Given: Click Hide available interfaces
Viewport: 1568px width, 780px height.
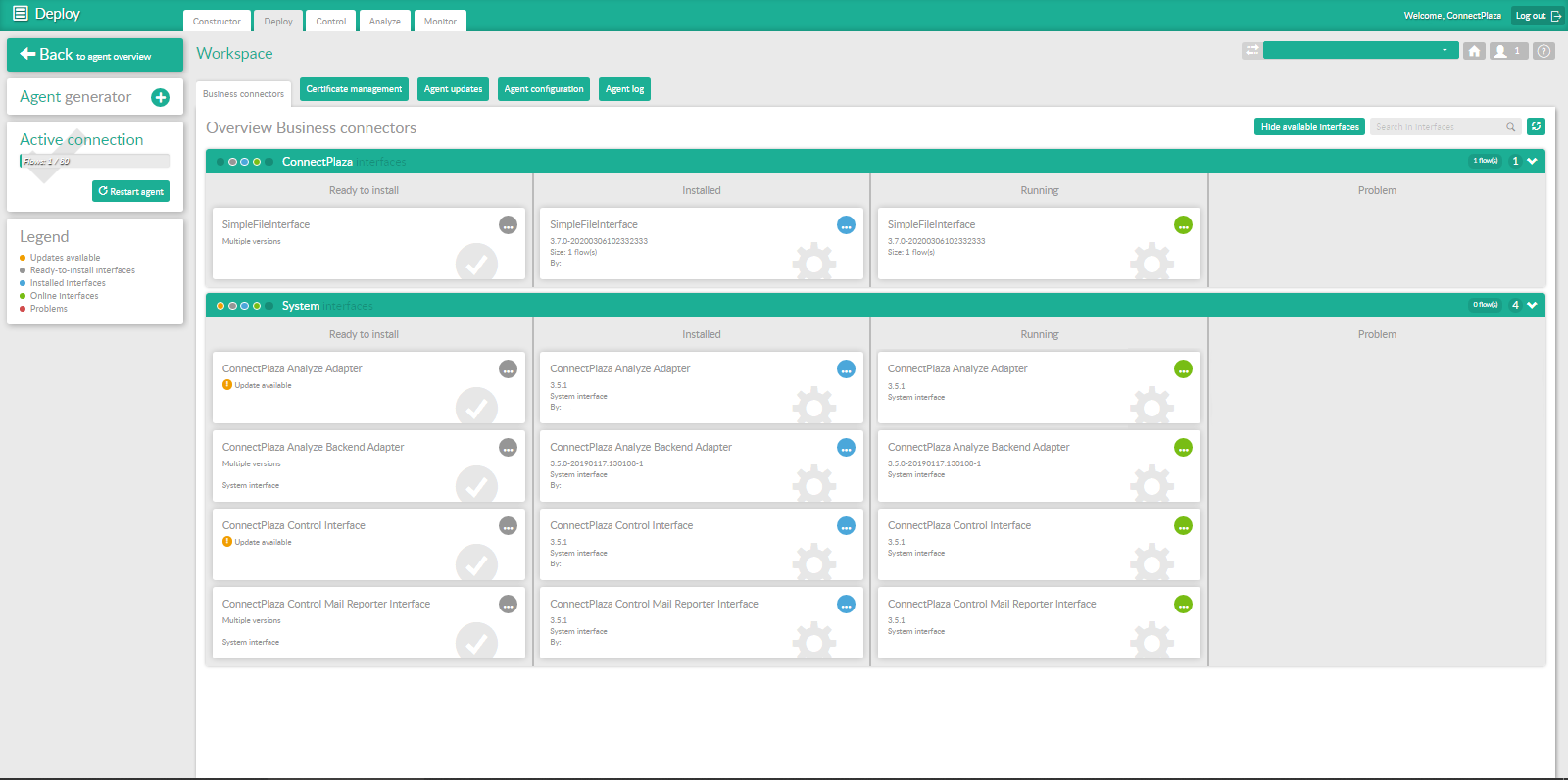Looking at the screenshot, I should [x=1309, y=126].
